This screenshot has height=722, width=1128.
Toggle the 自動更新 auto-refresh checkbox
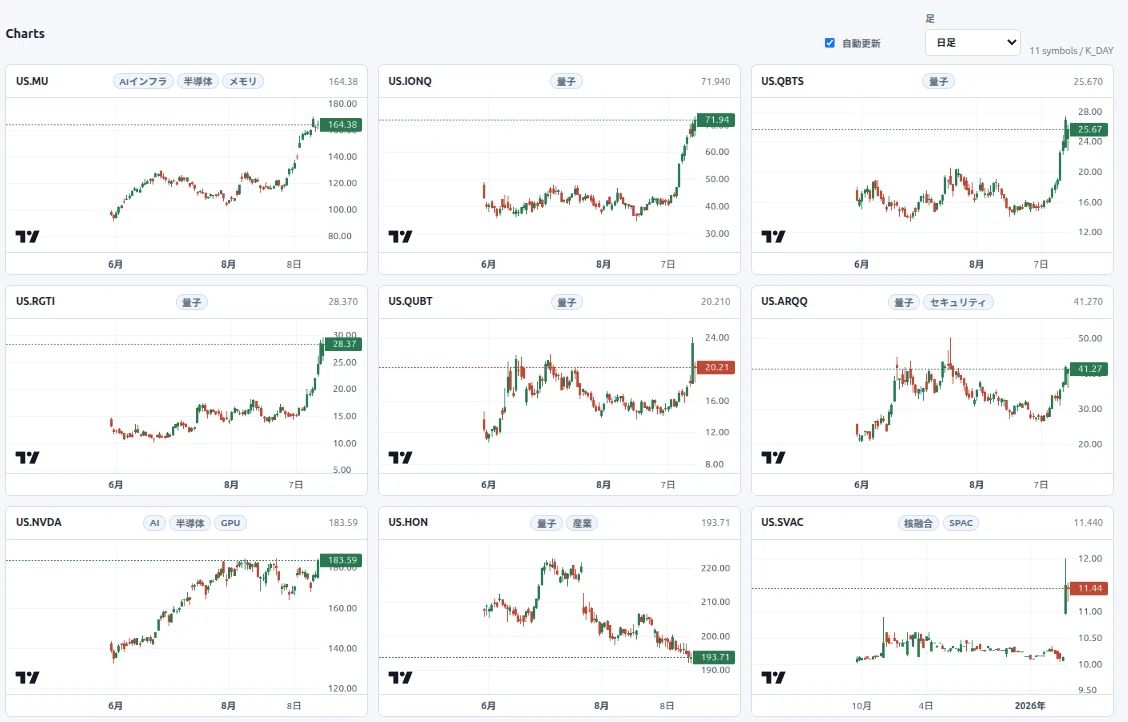(829, 43)
